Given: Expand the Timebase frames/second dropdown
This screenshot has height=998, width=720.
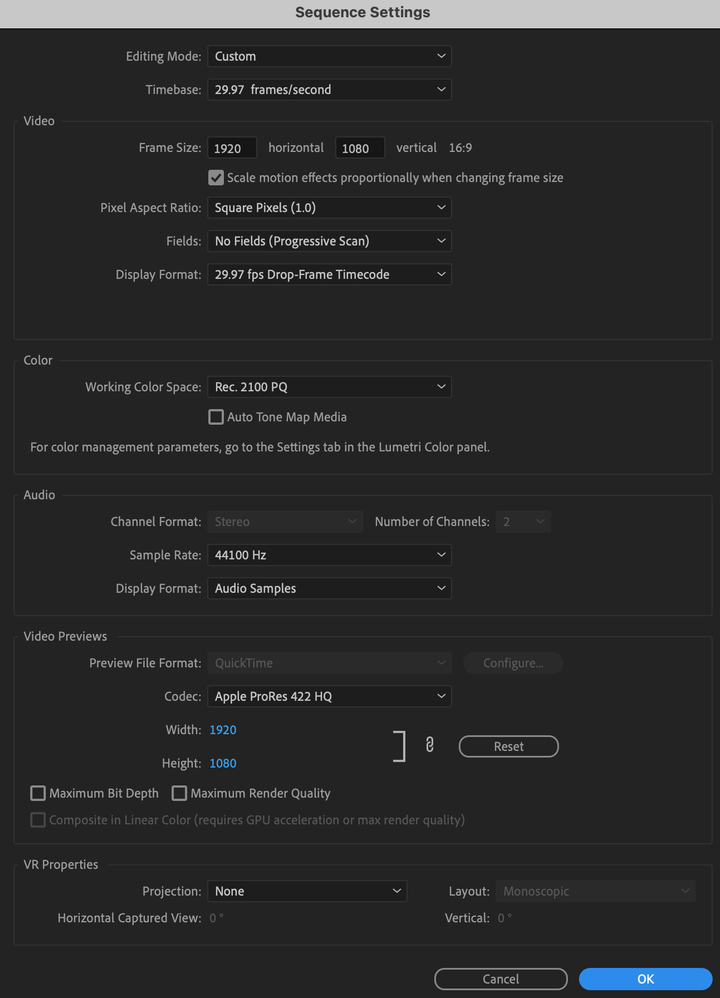Looking at the screenshot, I should [329, 90].
